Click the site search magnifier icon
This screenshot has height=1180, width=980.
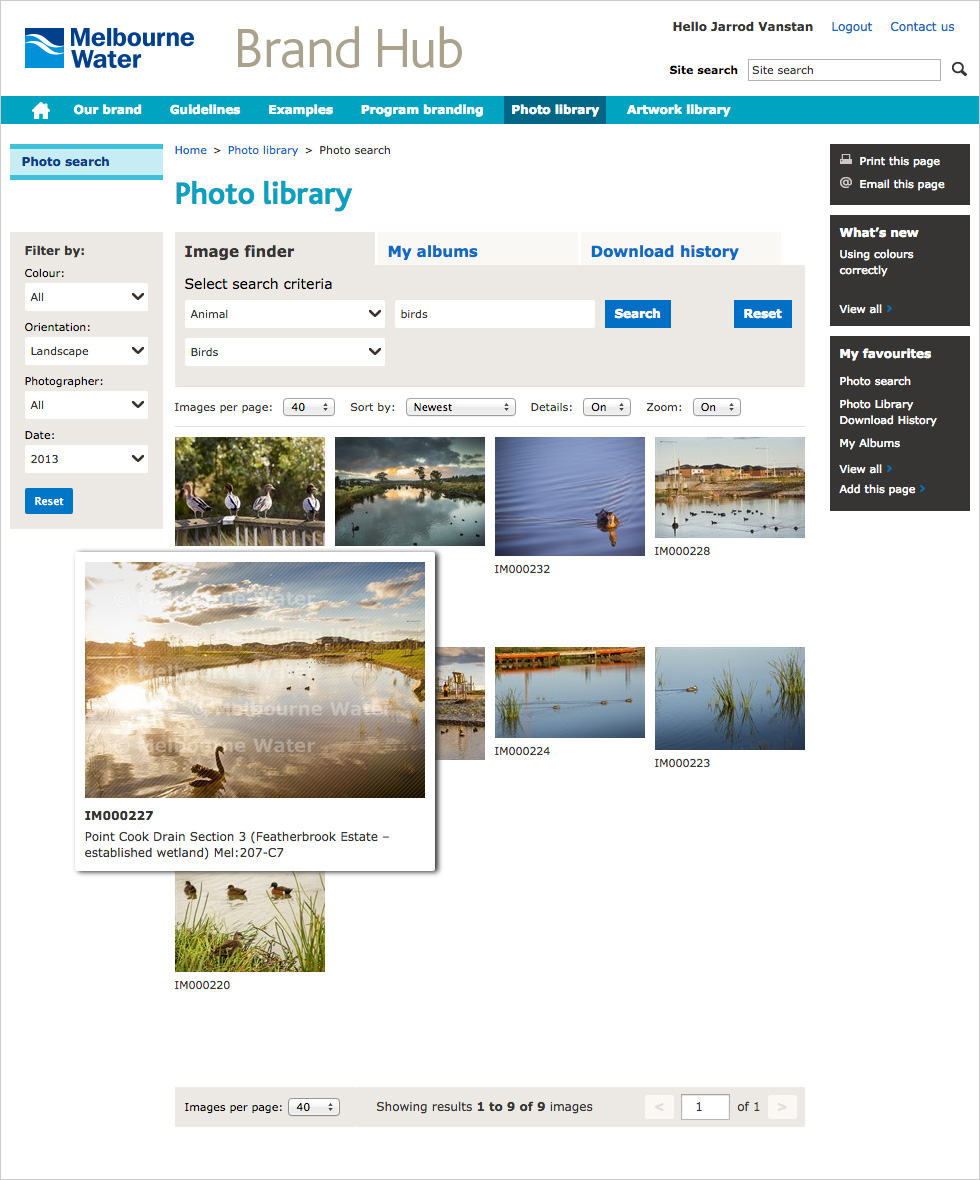tap(959, 69)
